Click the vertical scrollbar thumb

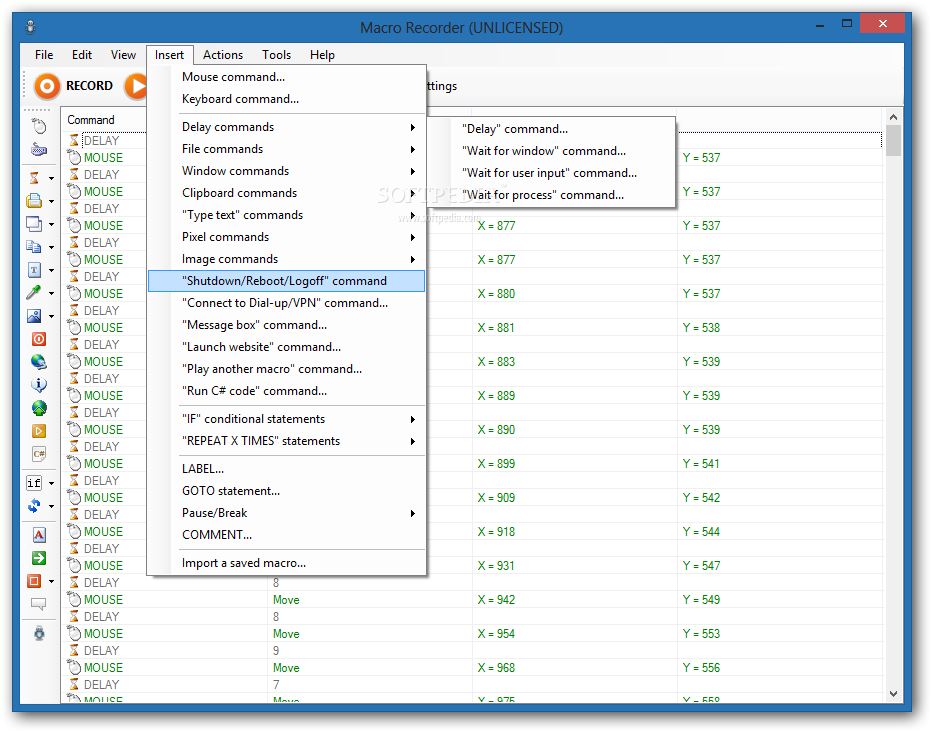pyautogui.click(x=893, y=141)
